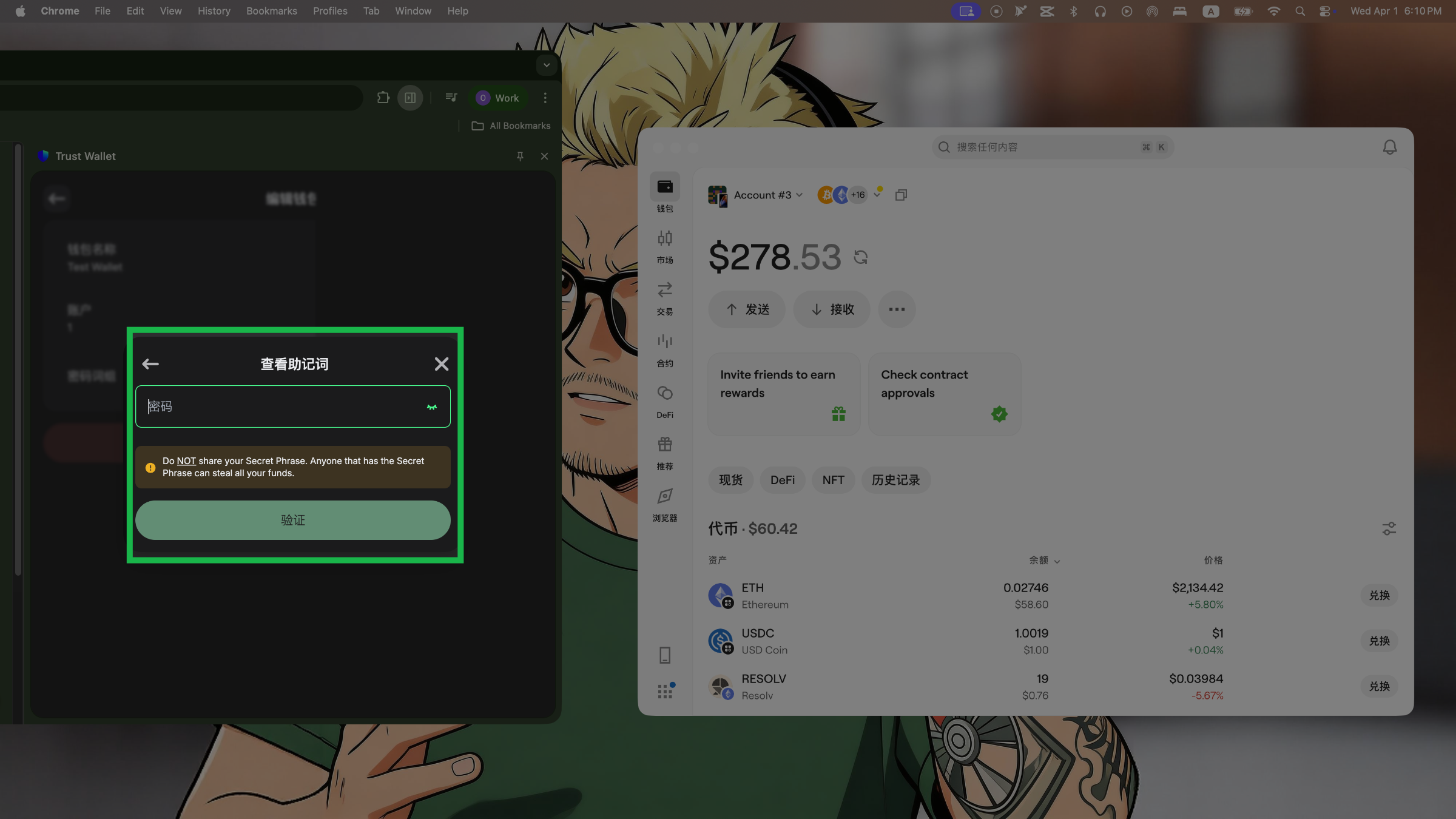This screenshot has height=819, width=1456.
Task: Expand the network selector with +16 chains
Action: [x=849, y=195]
